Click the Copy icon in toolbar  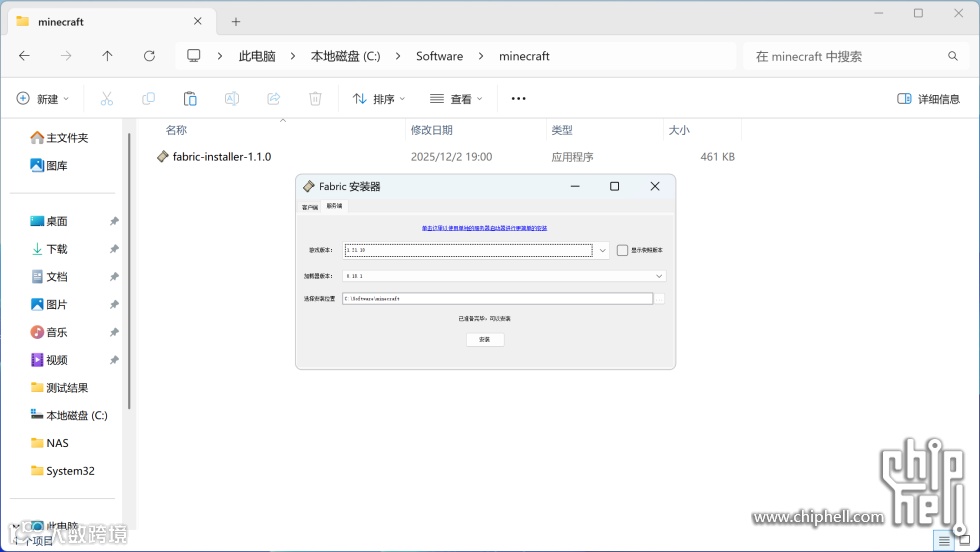pyautogui.click(x=148, y=98)
